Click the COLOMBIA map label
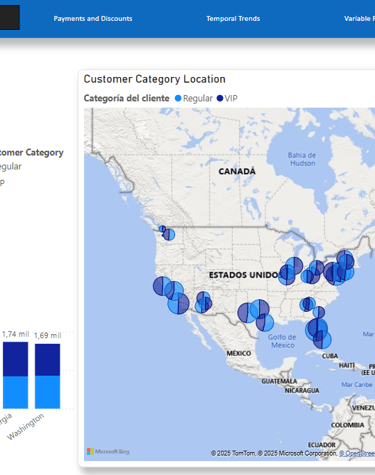This screenshot has width=375, height=475. (x=347, y=425)
